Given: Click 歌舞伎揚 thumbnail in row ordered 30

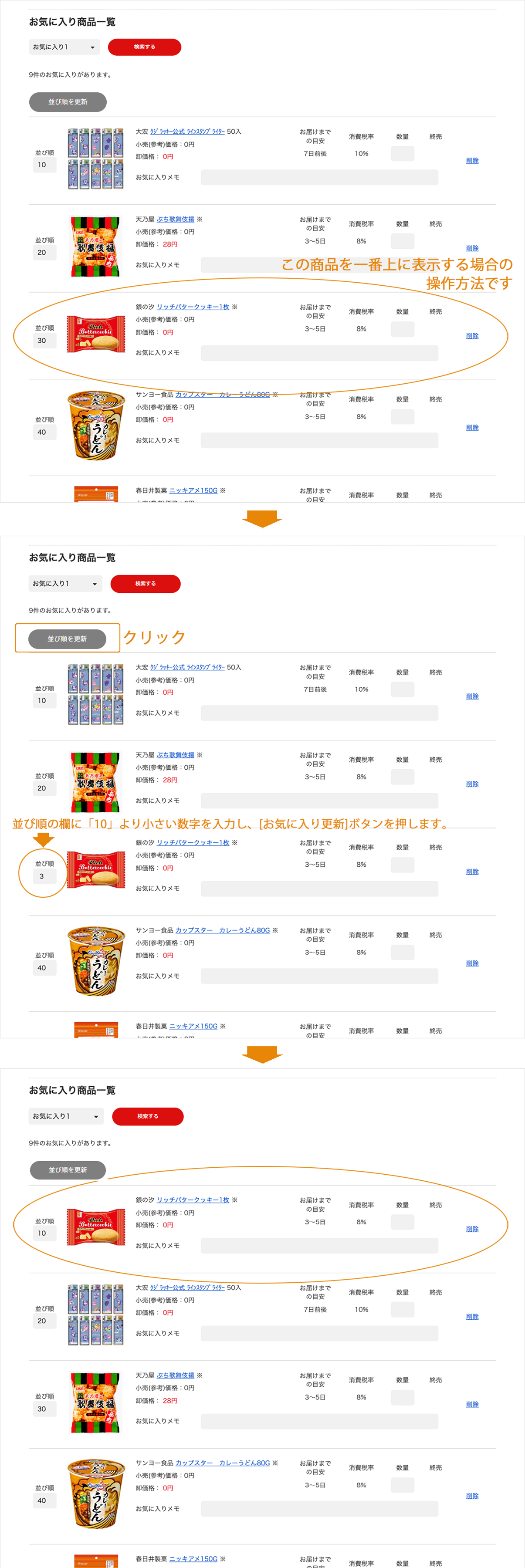Looking at the screenshot, I should 95,1402.
